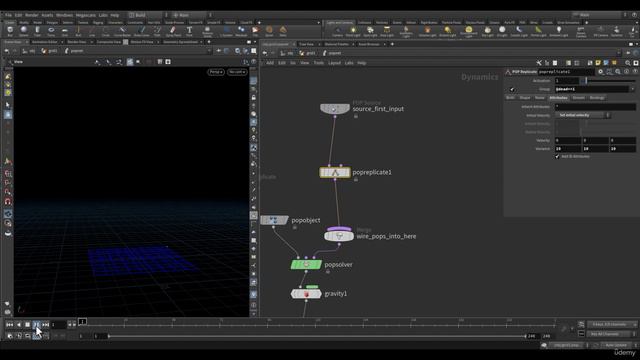The width and height of the screenshot is (640, 360).
Task: Click the play backward button
Action: pos(18,324)
